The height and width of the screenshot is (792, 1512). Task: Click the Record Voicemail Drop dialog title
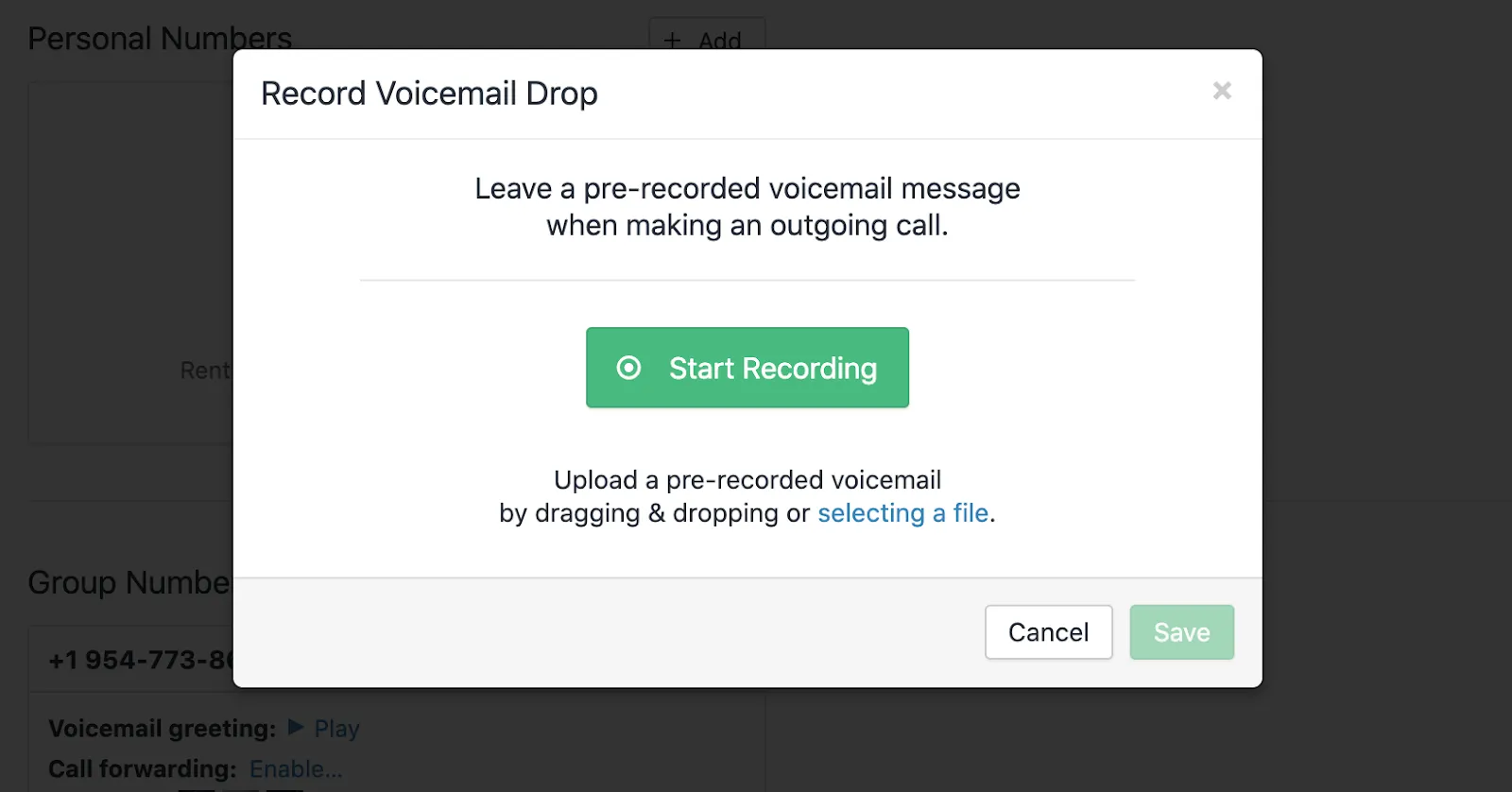(429, 93)
